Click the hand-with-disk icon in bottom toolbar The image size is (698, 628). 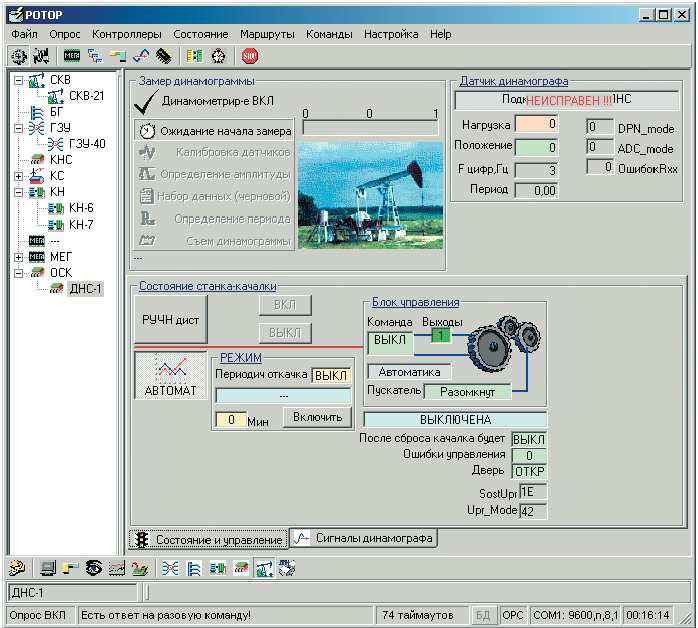coord(287,568)
